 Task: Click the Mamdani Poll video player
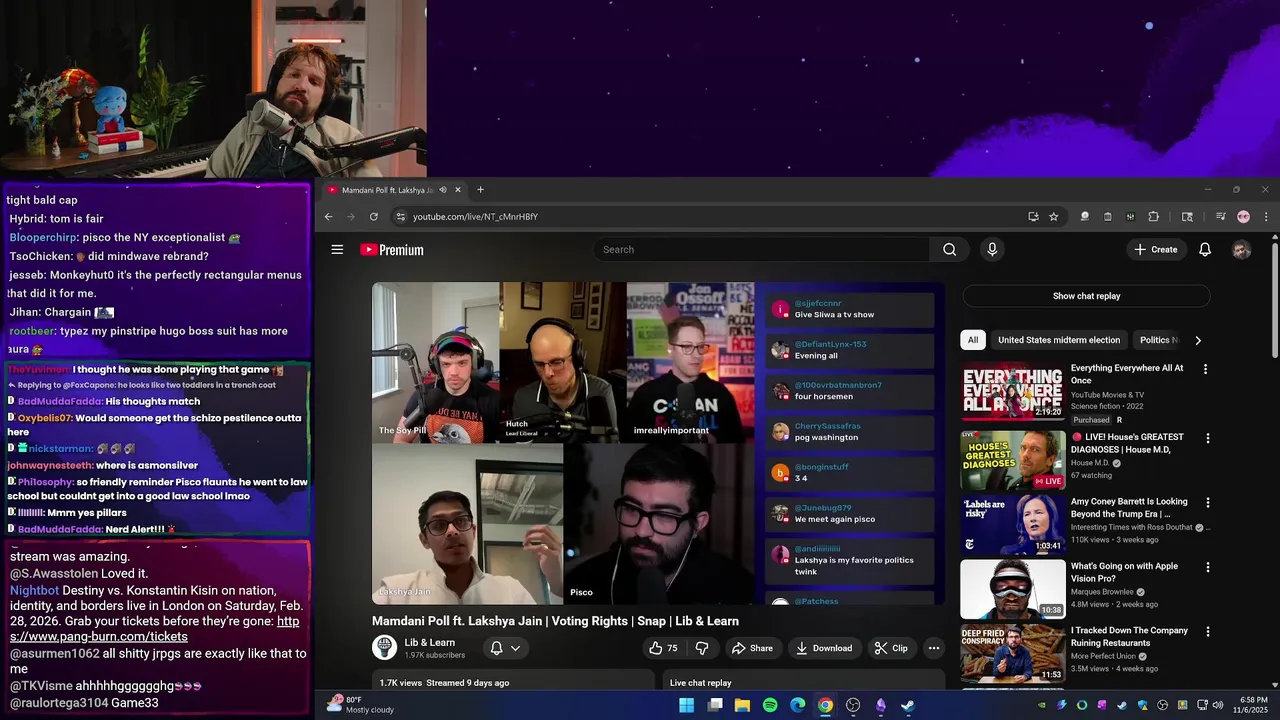658,443
